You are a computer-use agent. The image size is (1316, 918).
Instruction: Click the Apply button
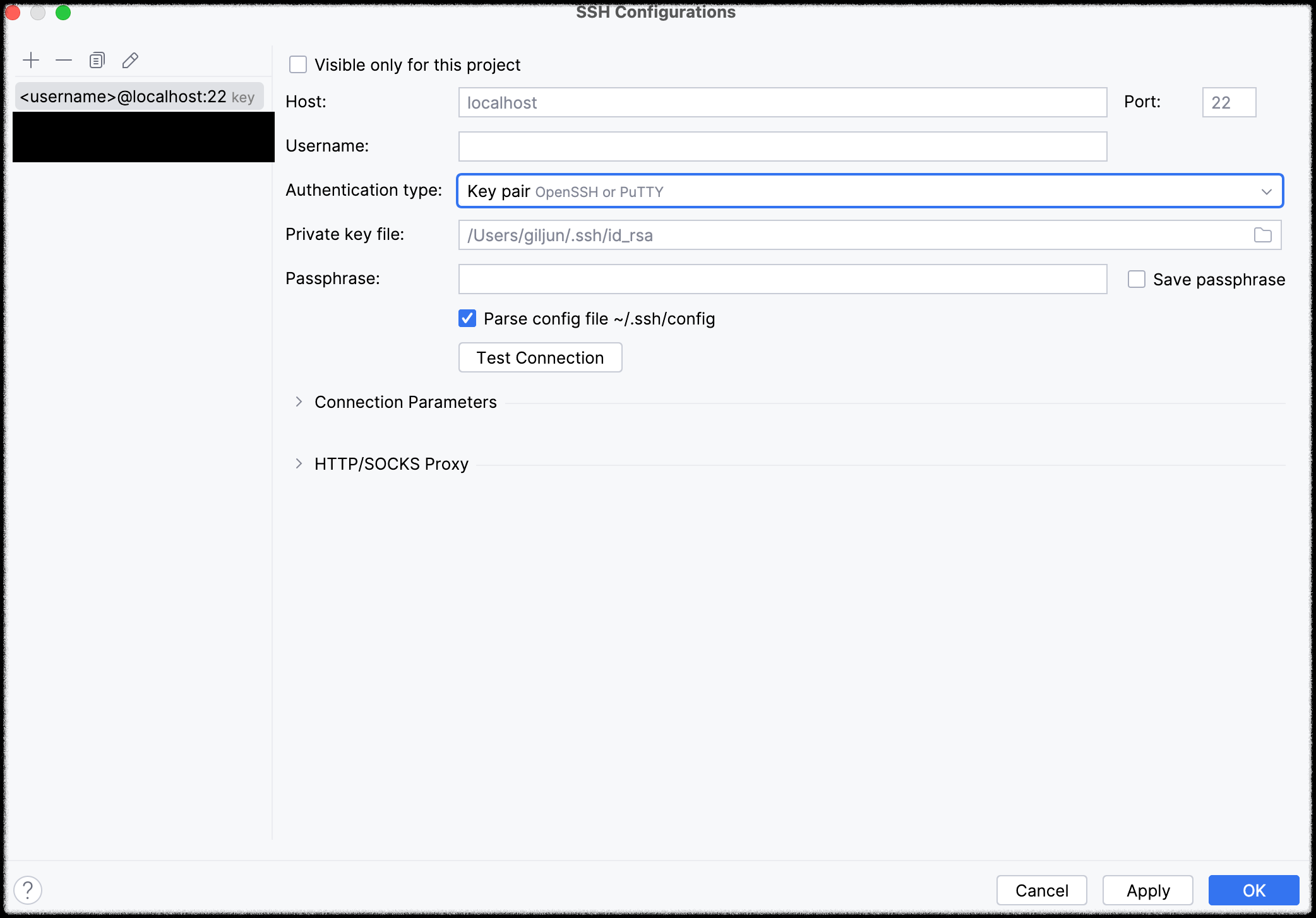click(x=1147, y=890)
